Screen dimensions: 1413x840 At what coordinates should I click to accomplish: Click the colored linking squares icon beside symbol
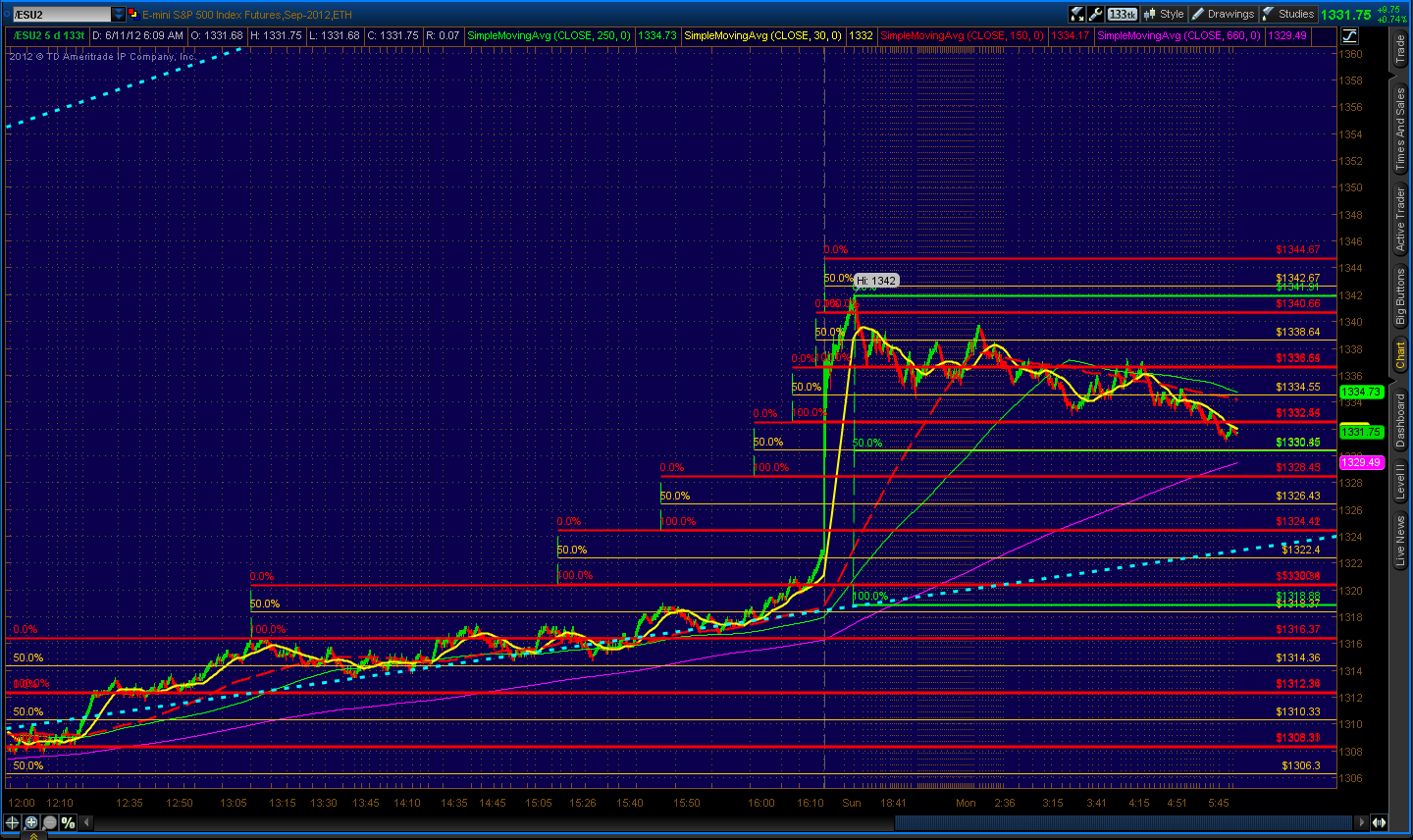coord(132,14)
